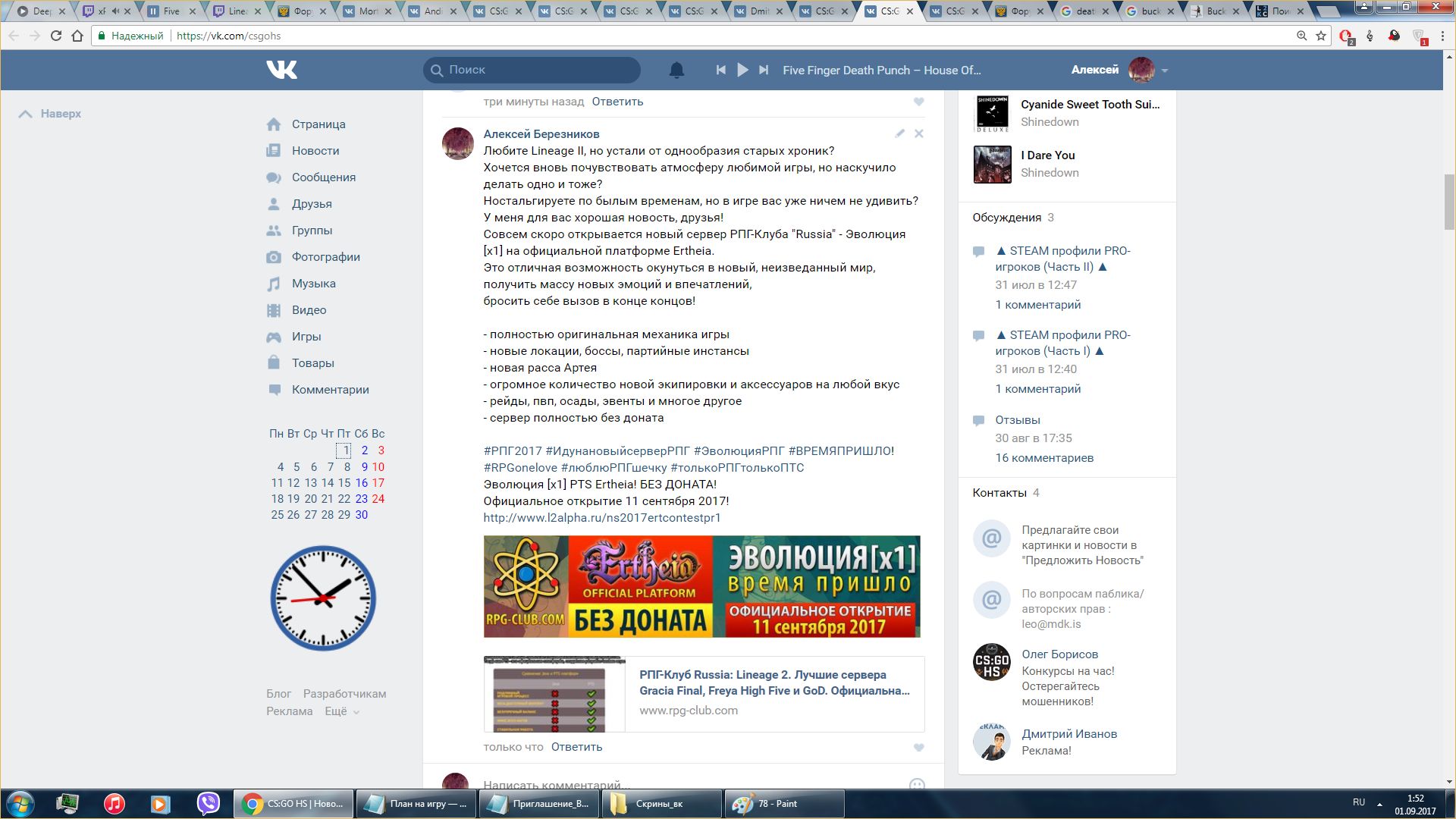Click link preview thumbnail of rpg-club.com

coord(554,694)
